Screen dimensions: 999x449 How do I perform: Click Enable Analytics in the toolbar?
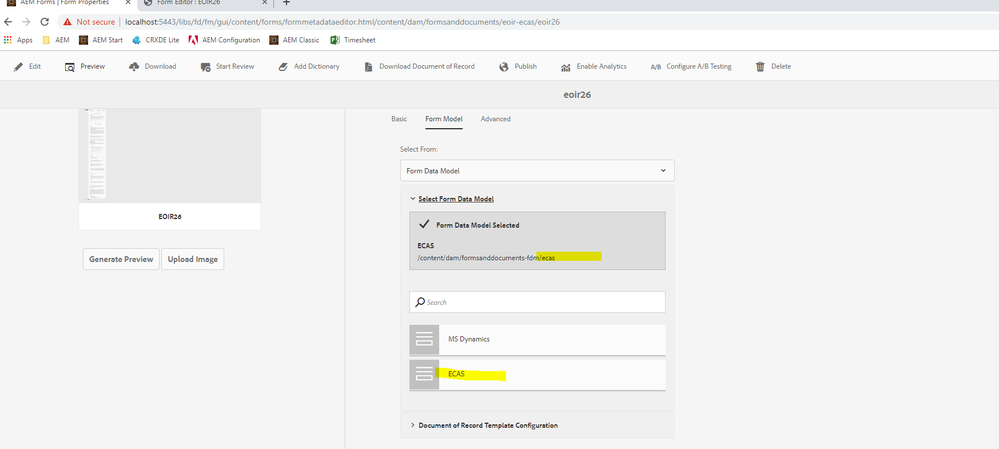coord(594,66)
